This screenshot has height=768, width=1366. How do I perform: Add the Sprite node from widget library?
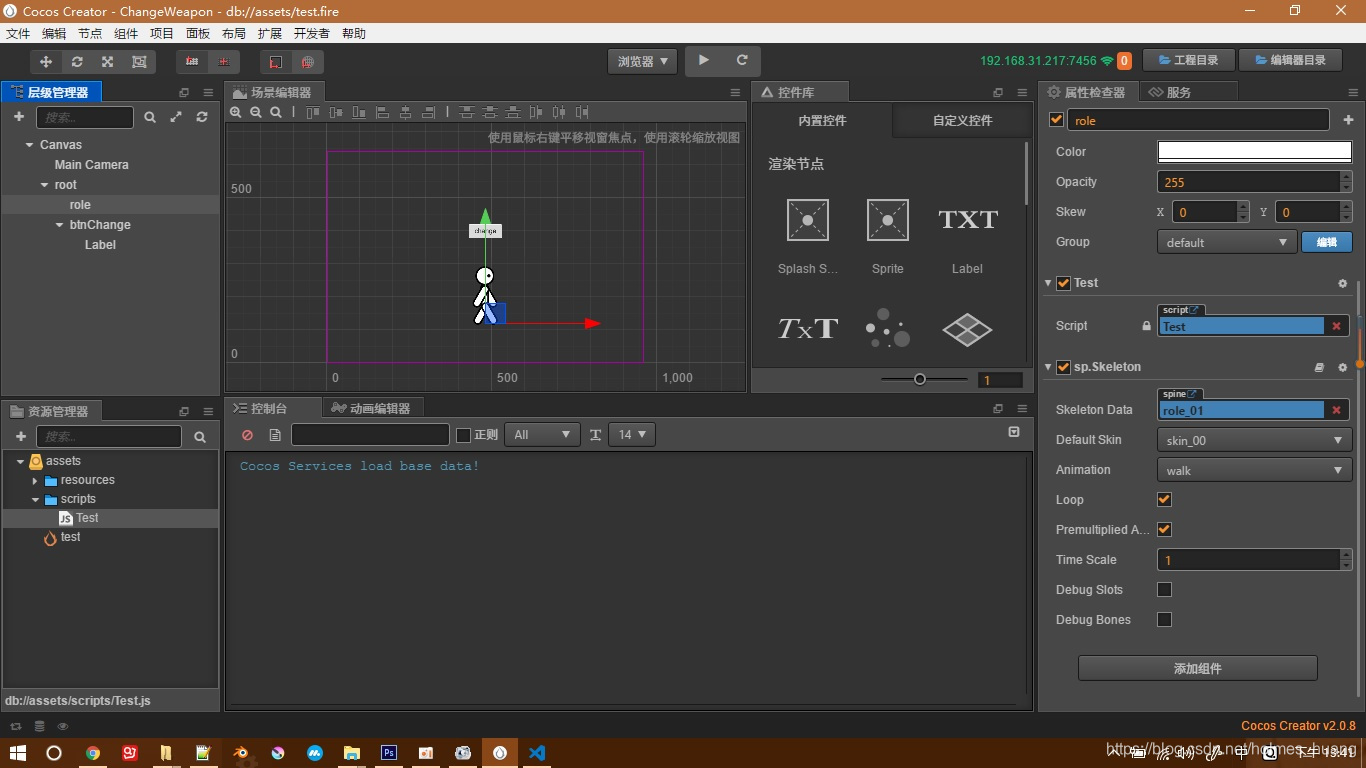pyautogui.click(x=887, y=237)
